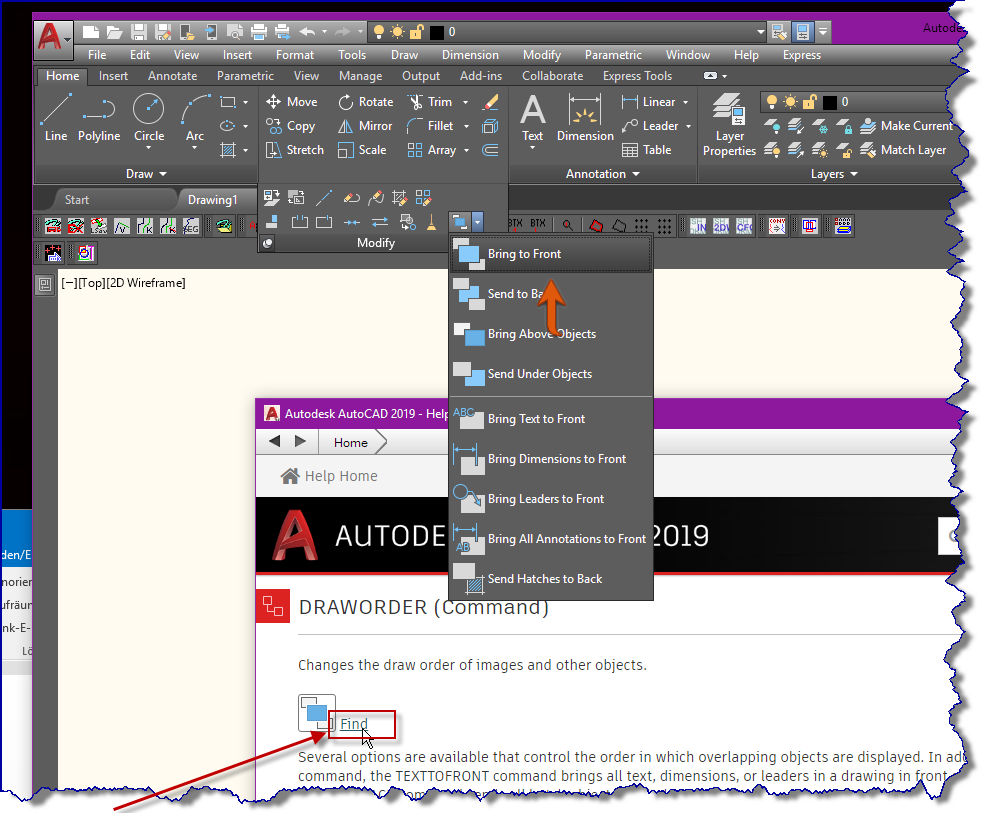Click the Trim tool
The width and height of the screenshot is (982, 813).
[x=430, y=101]
